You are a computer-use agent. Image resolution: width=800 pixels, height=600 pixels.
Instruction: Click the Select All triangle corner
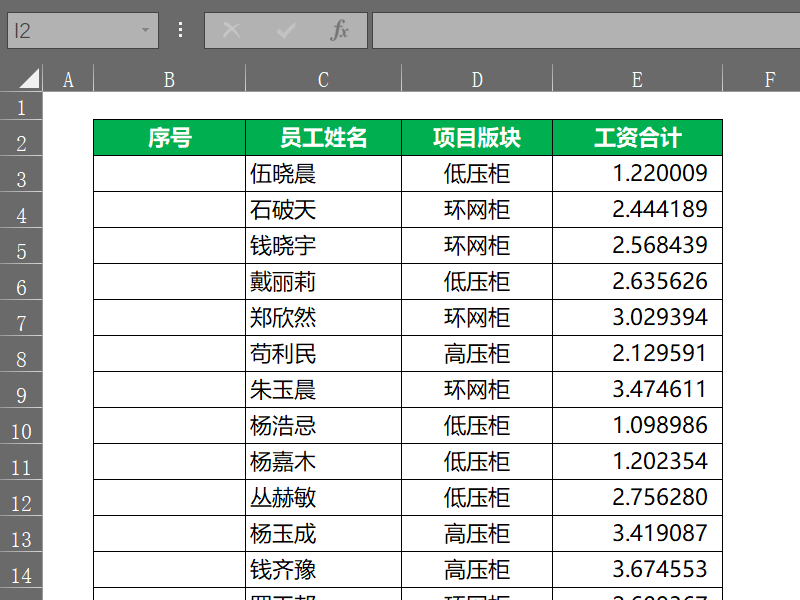coord(29,79)
